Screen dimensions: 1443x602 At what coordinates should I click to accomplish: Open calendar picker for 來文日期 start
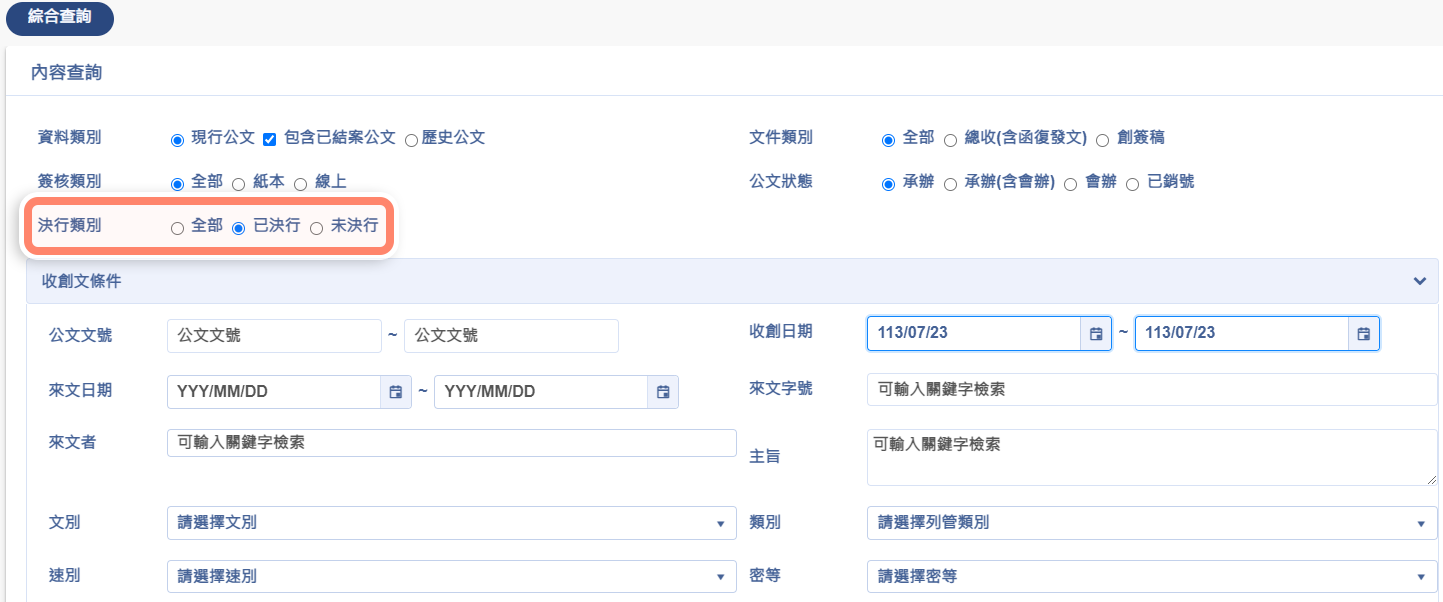395,392
